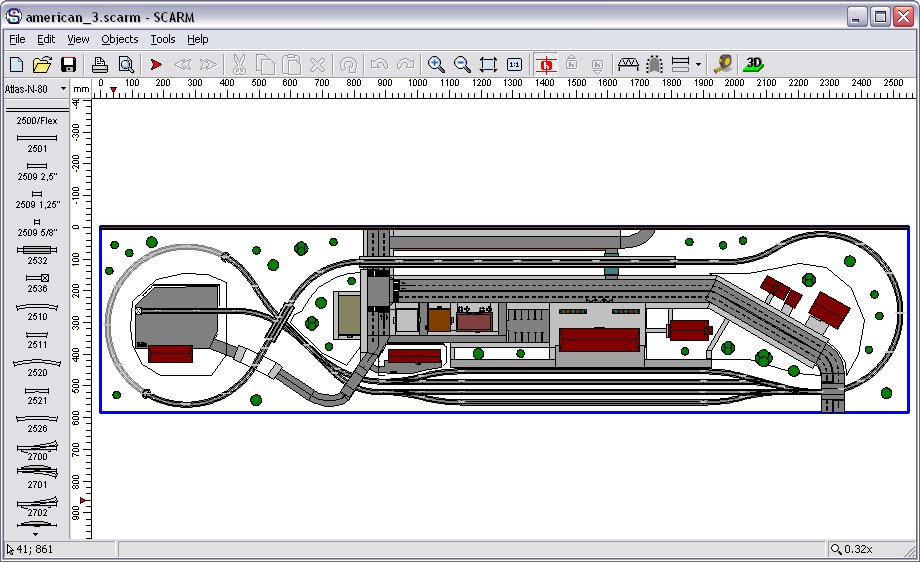Open Print Preview icon
Viewport: 920px width, 562px height.
click(126, 64)
